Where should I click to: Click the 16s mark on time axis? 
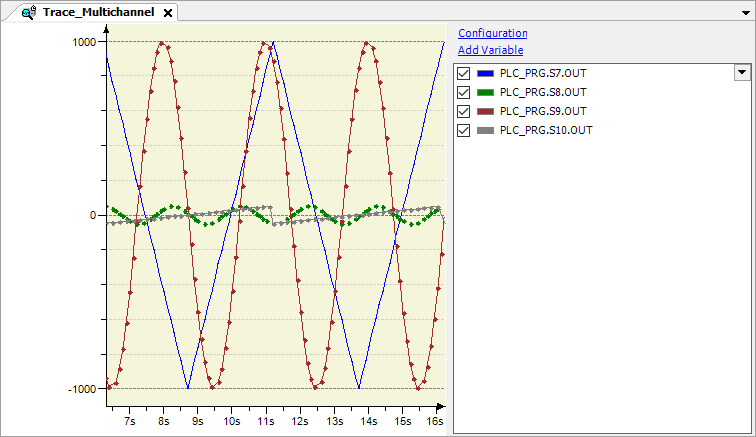pyautogui.click(x=435, y=423)
